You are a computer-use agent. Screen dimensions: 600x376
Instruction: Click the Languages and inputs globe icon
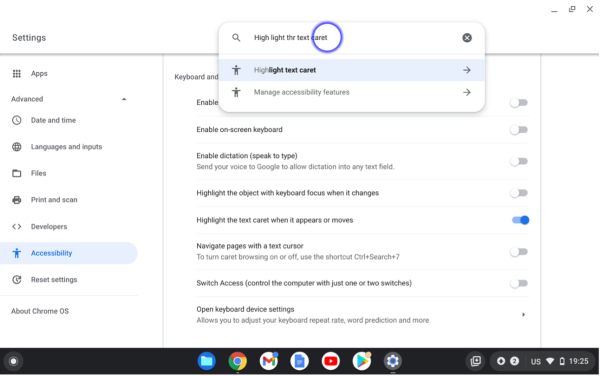tap(16, 146)
